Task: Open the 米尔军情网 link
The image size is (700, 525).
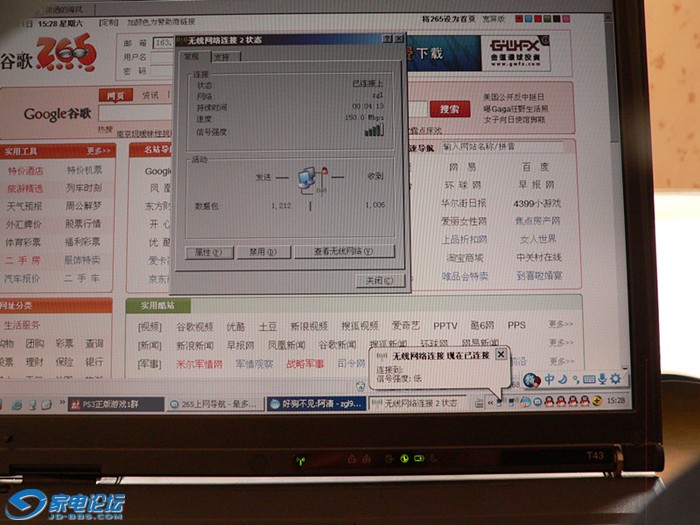Action: coord(199,364)
